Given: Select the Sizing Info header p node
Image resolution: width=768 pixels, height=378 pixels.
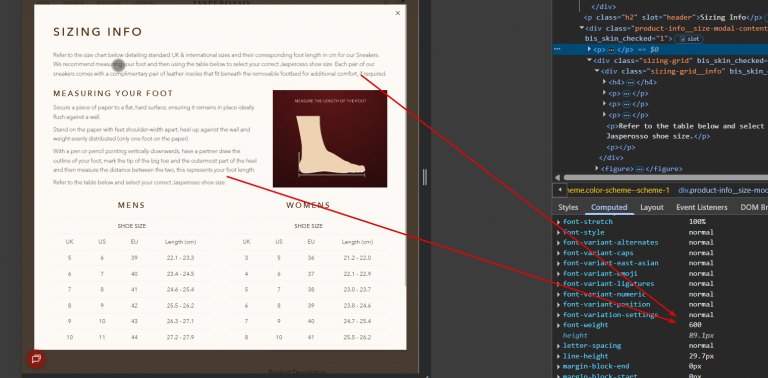Looking at the screenshot, I should 672,18.
